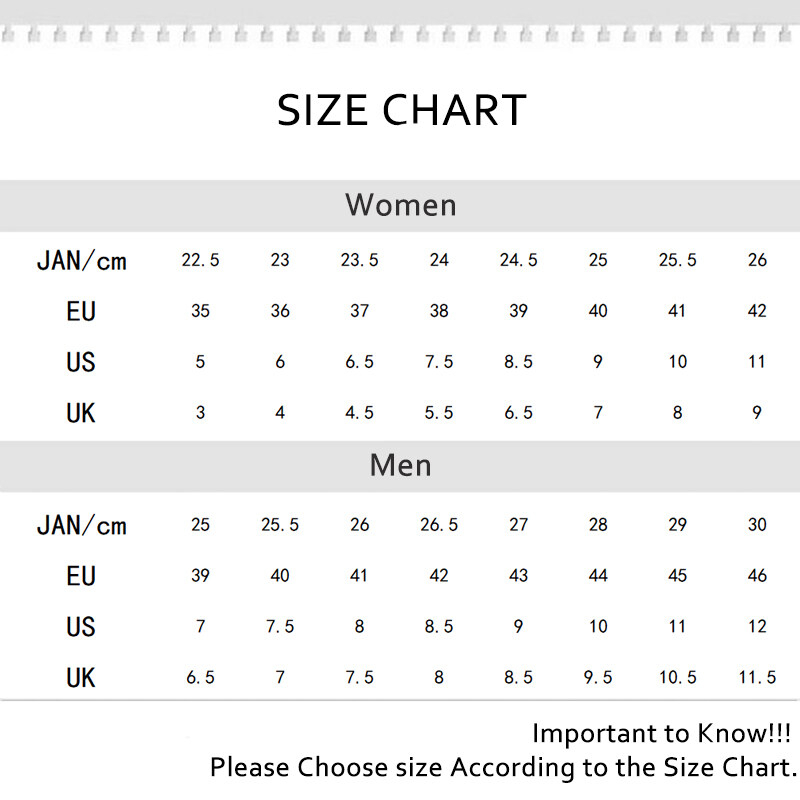Click the US row label under Men

(x=81, y=627)
